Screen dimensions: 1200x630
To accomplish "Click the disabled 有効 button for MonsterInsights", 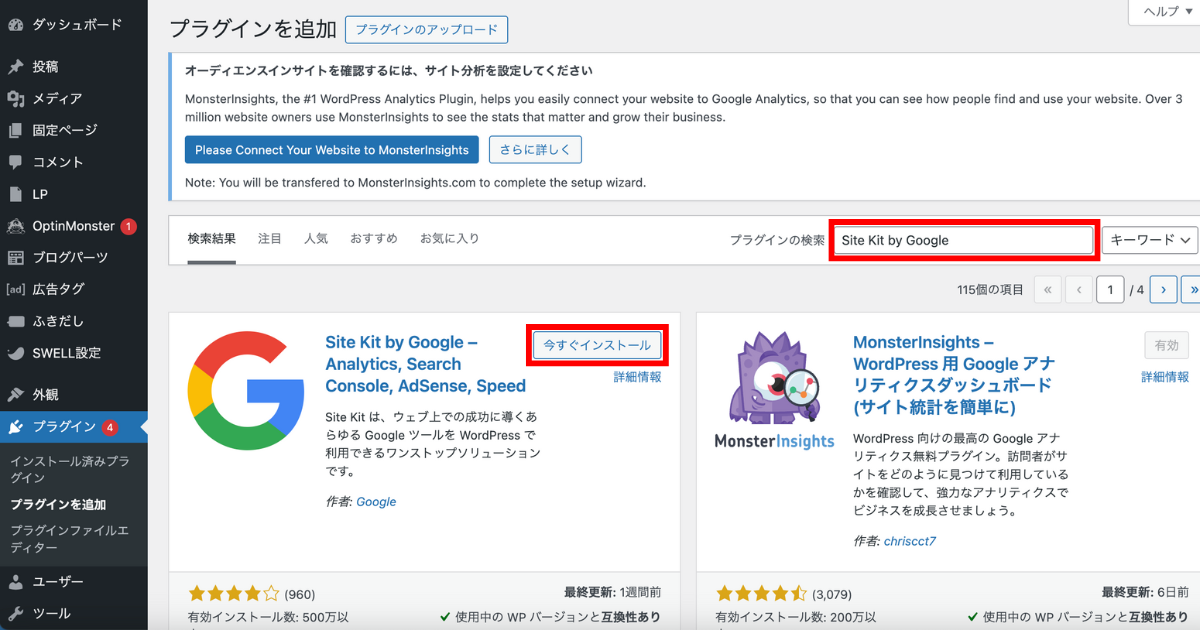I will pyautogui.click(x=1167, y=345).
